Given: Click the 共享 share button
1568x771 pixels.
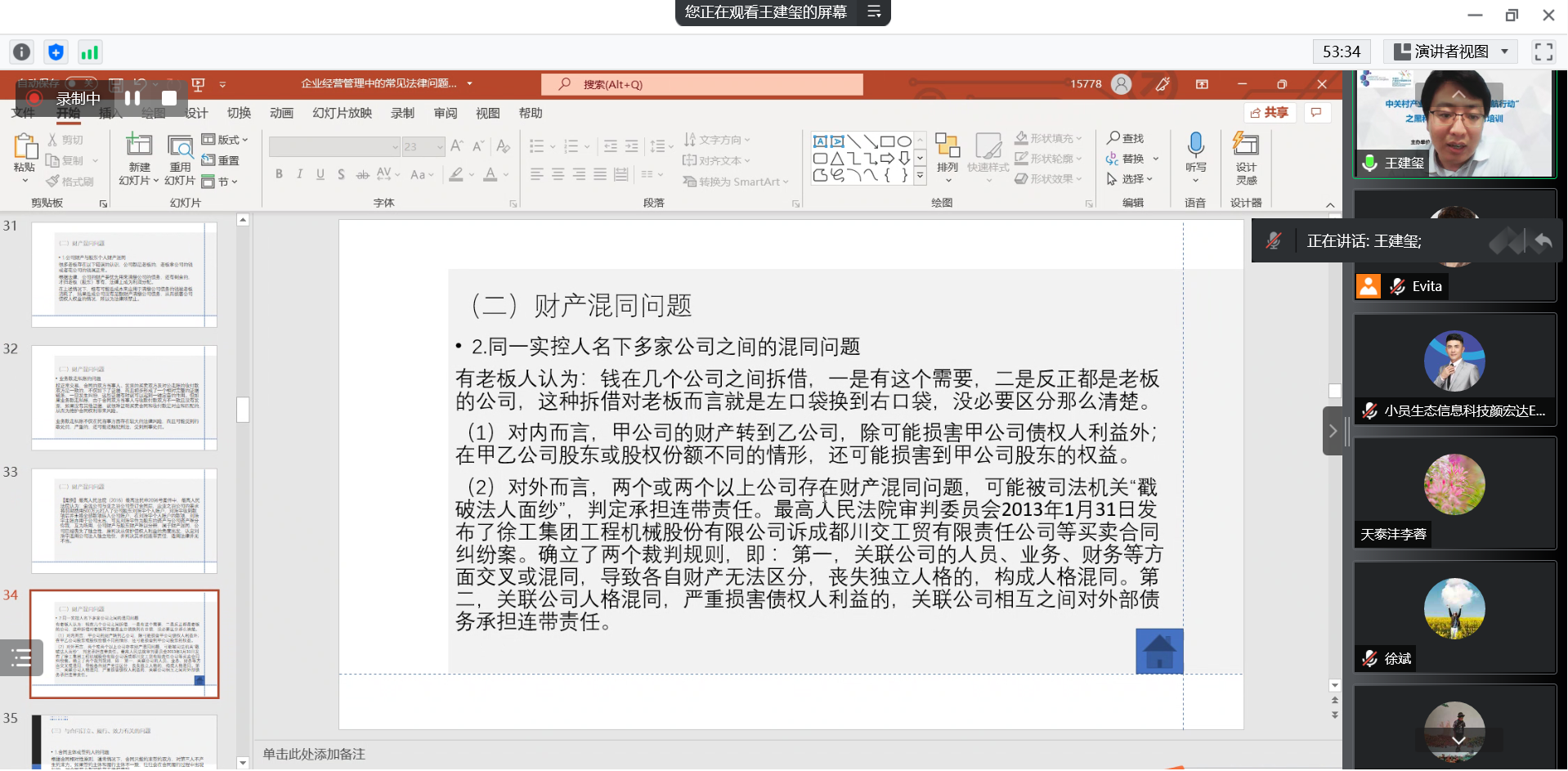Looking at the screenshot, I should [x=1269, y=113].
